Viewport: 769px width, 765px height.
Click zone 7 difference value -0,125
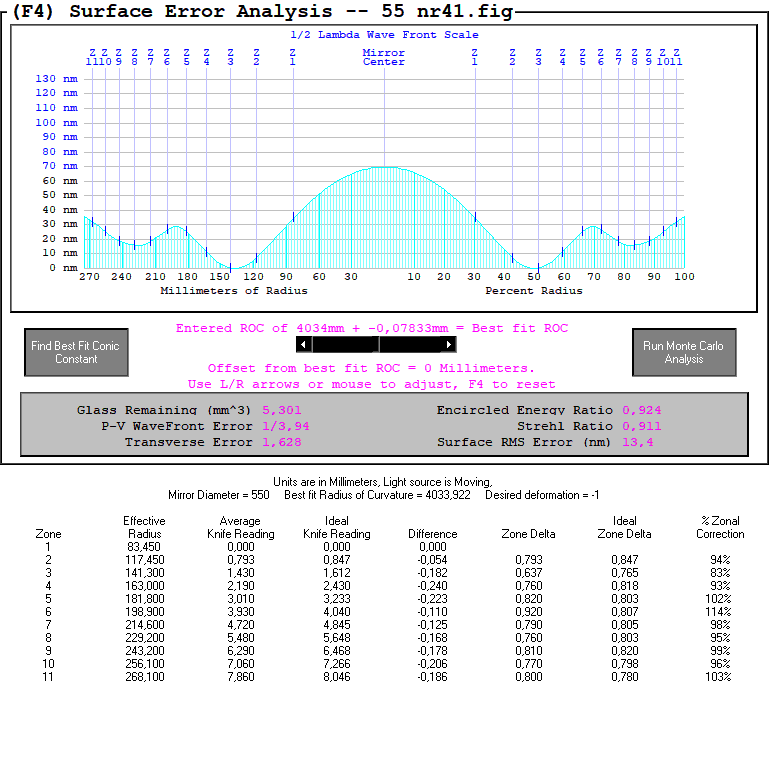pos(432,625)
